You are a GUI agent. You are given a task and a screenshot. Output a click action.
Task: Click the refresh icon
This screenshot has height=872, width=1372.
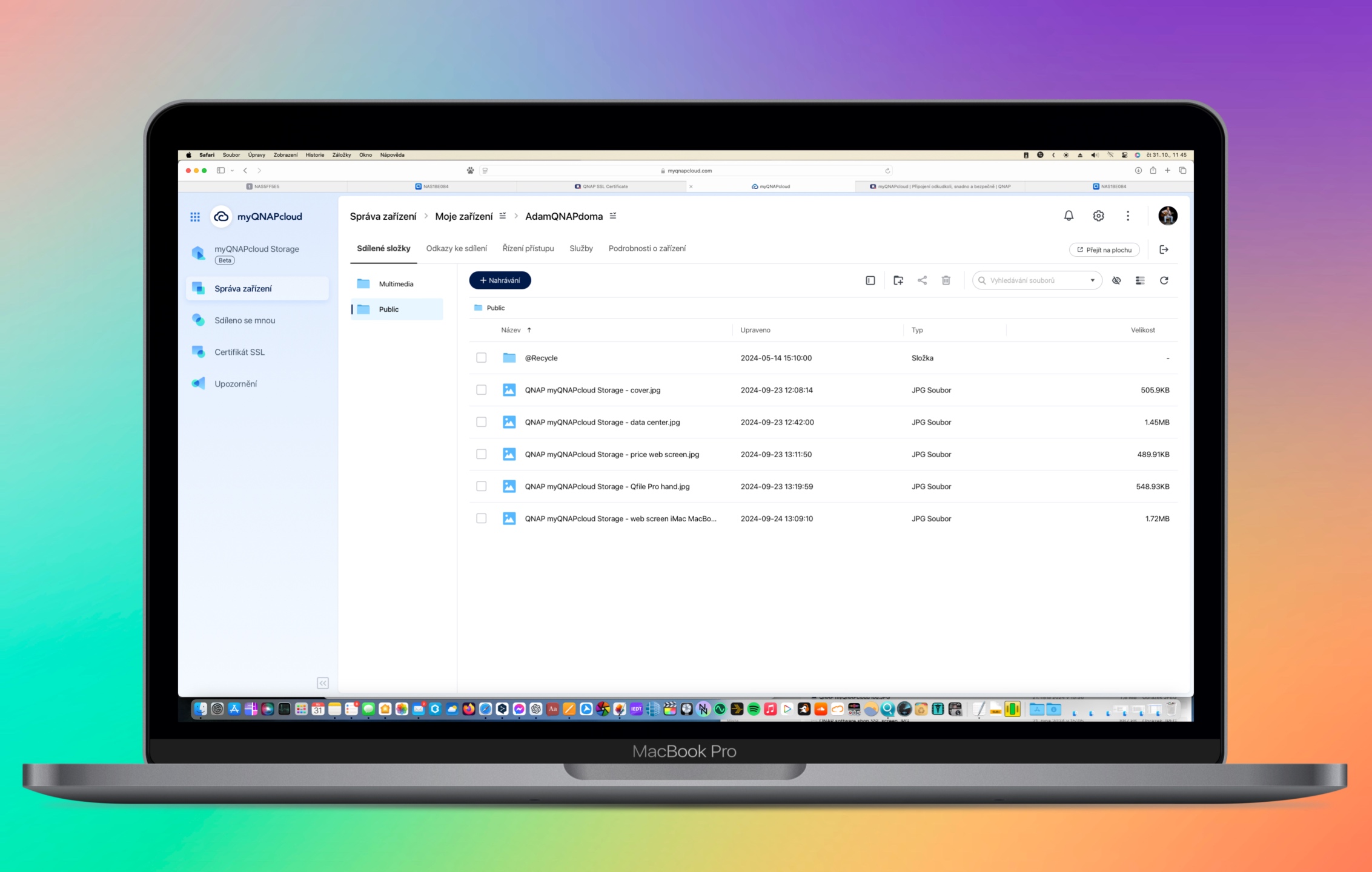[x=1164, y=280]
